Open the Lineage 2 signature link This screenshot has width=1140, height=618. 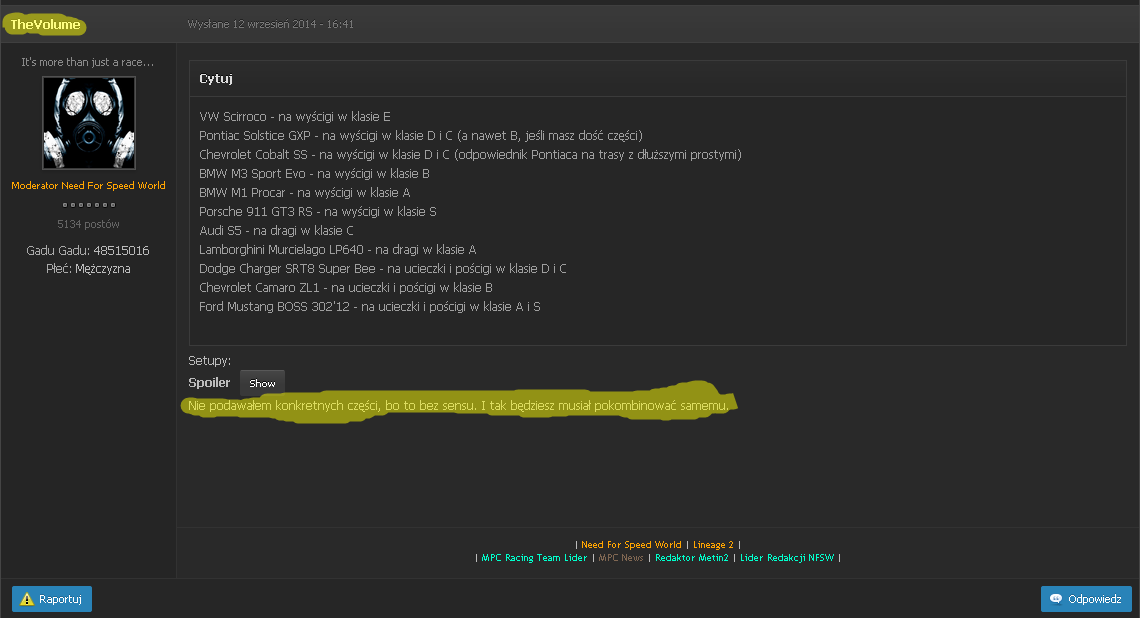[713, 545]
